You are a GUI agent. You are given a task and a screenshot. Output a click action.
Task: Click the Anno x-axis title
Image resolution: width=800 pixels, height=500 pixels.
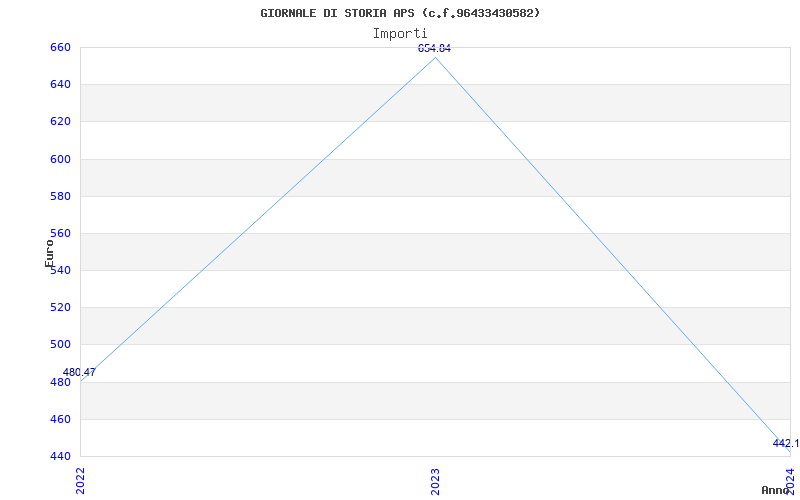(776, 490)
